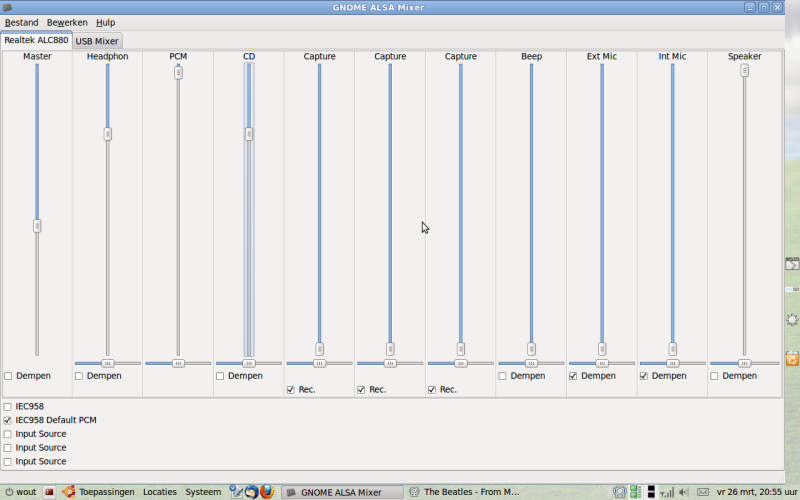Open the Systeem panel menu
The image size is (800, 500).
[203, 492]
